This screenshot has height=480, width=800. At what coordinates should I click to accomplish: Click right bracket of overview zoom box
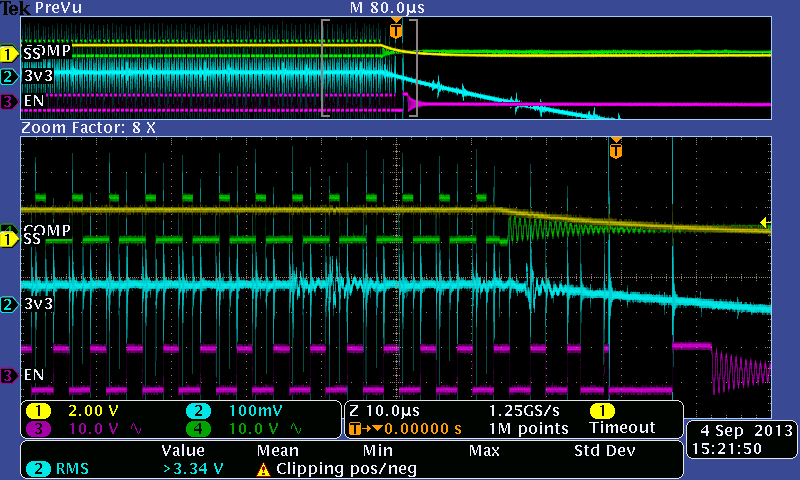pyautogui.click(x=414, y=68)
